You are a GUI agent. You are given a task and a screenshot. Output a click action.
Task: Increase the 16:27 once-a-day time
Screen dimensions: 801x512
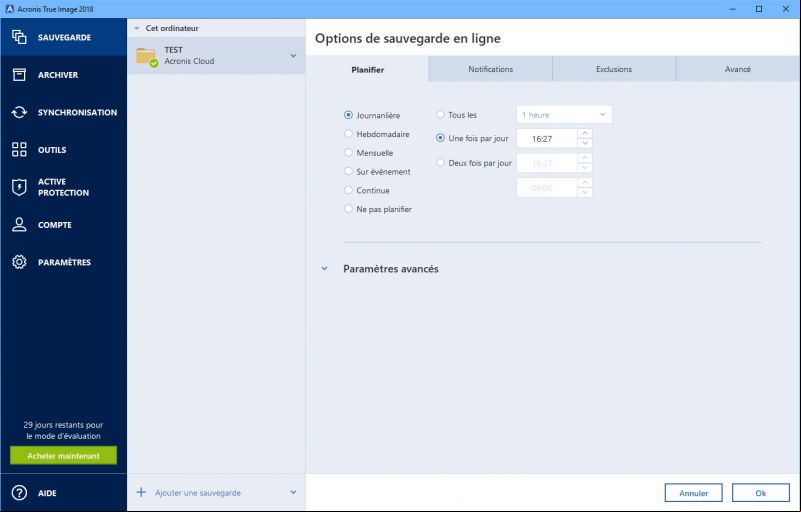(x=585, y=133)
